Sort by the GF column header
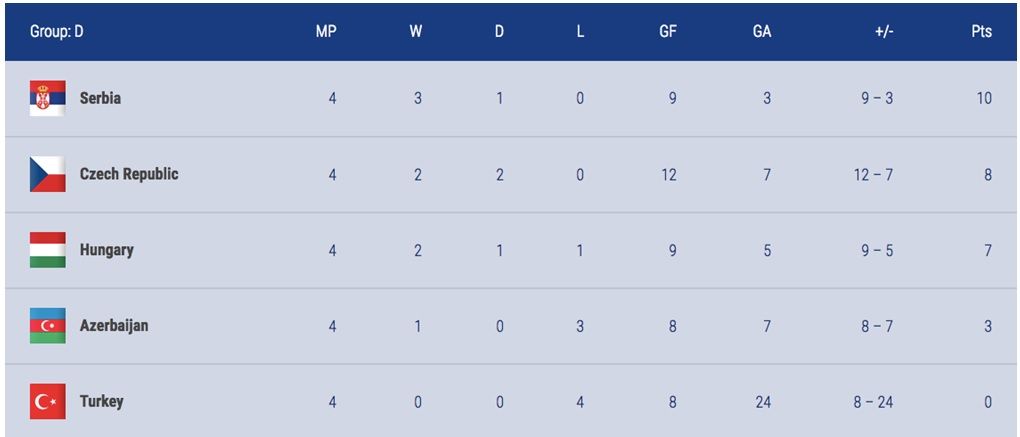 click(x=668, y=32)
